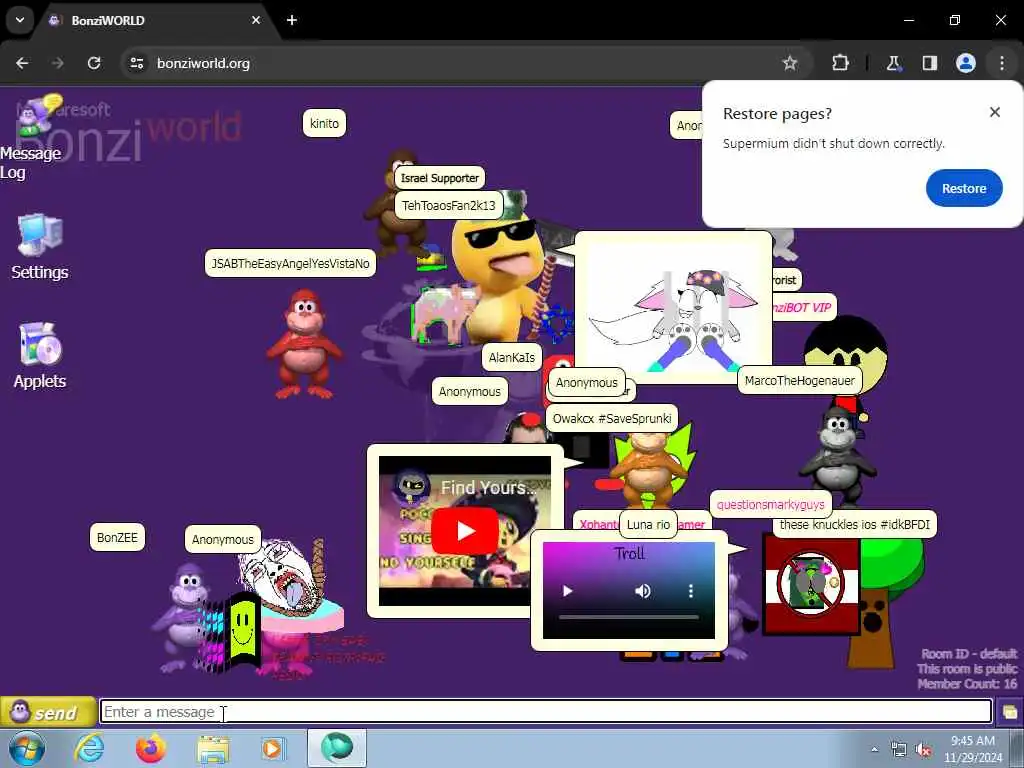Click the Israel Supporter name tag
Image resolution: width=1024 pixels, height=768 pixels.
coord(439,178)
